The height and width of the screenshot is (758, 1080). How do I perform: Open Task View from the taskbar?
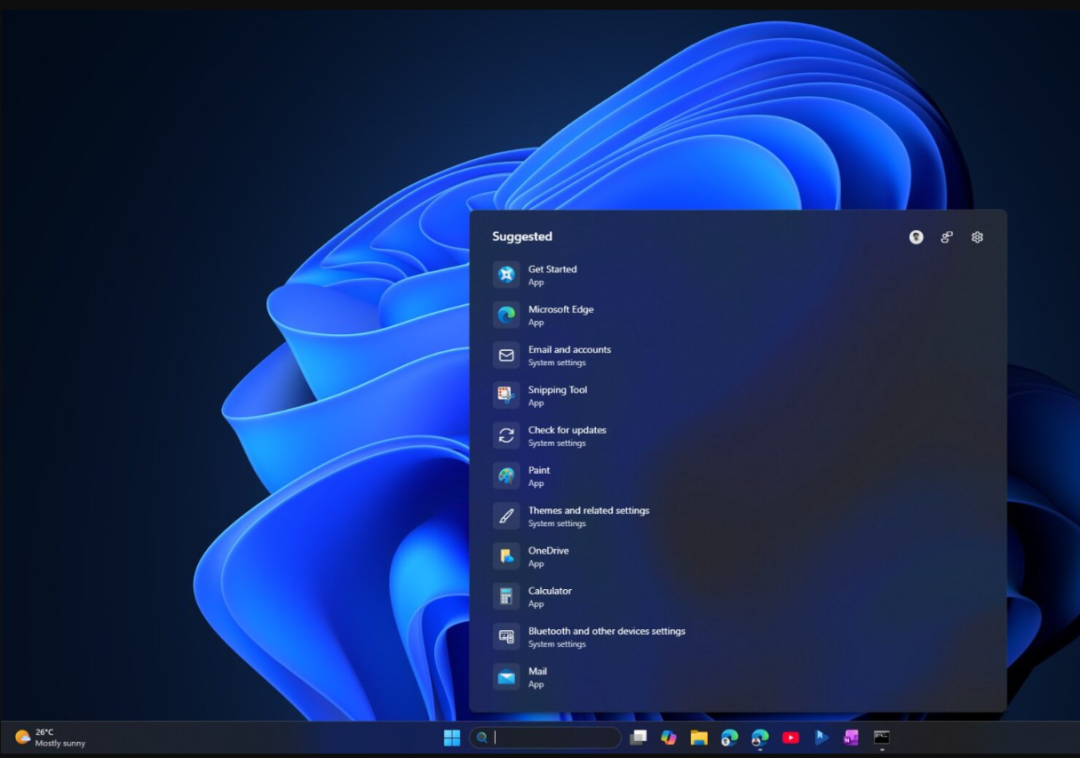tap(638, 737)
